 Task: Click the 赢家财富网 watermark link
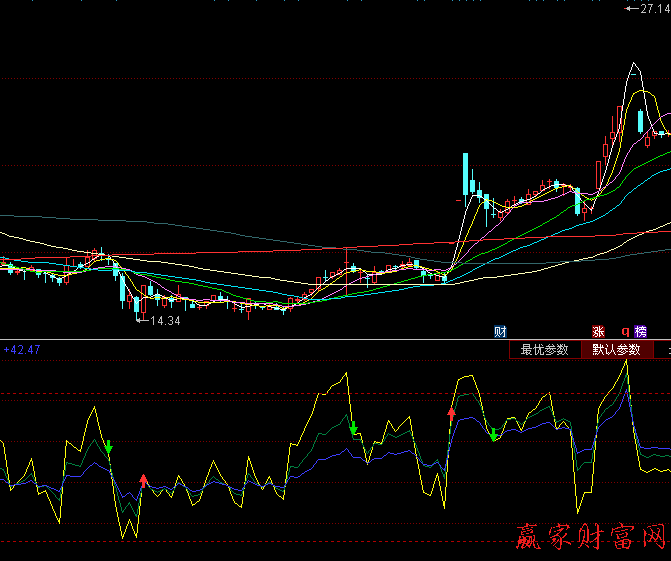[590, 538]
